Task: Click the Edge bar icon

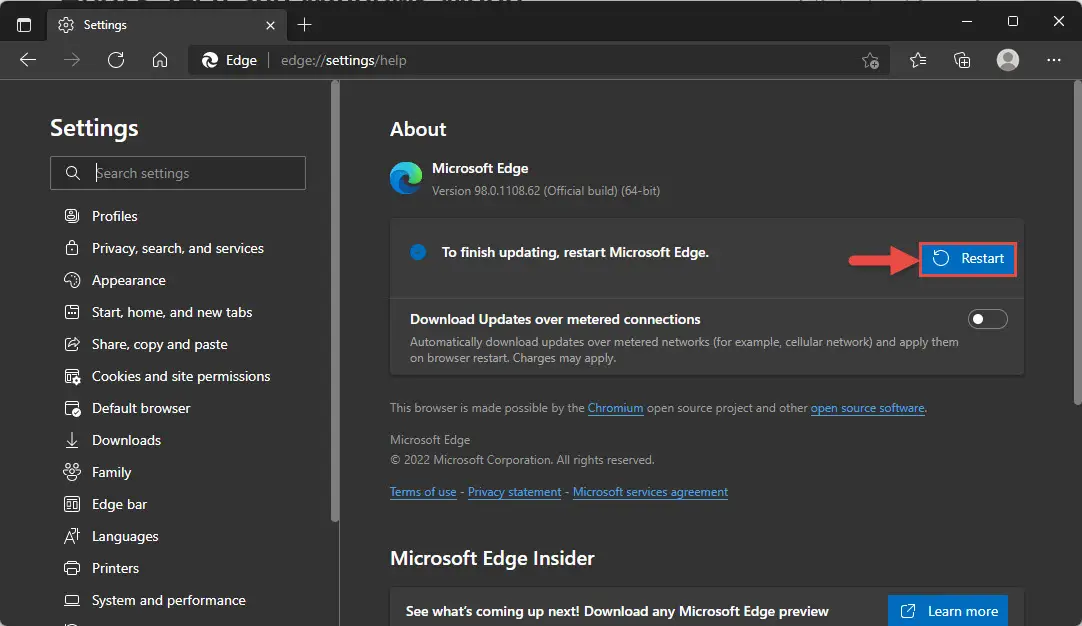Action: 72,505
